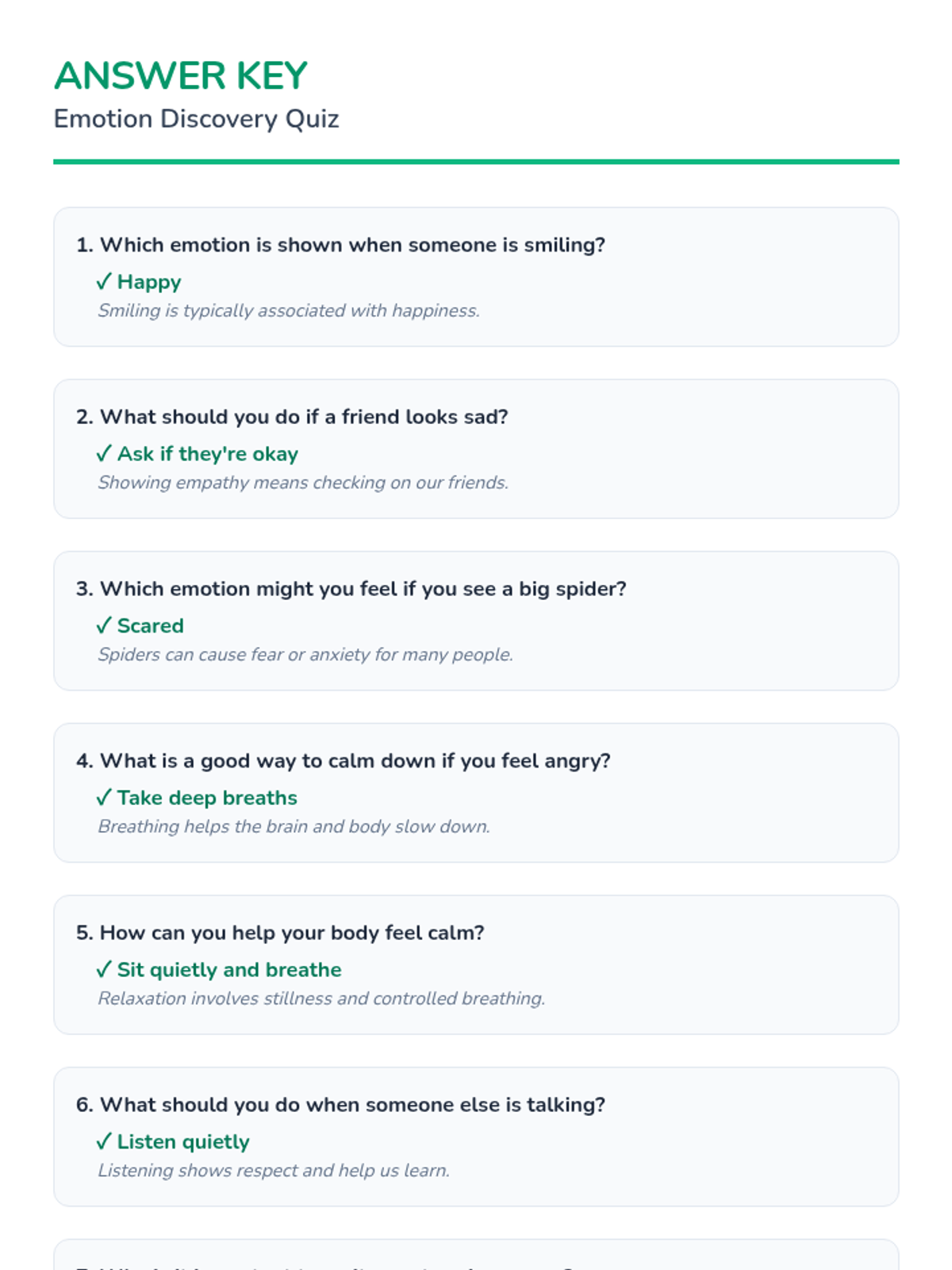Click question 4 about calming down when angry
The image size is (952, 1270).
tap(344, 760)
